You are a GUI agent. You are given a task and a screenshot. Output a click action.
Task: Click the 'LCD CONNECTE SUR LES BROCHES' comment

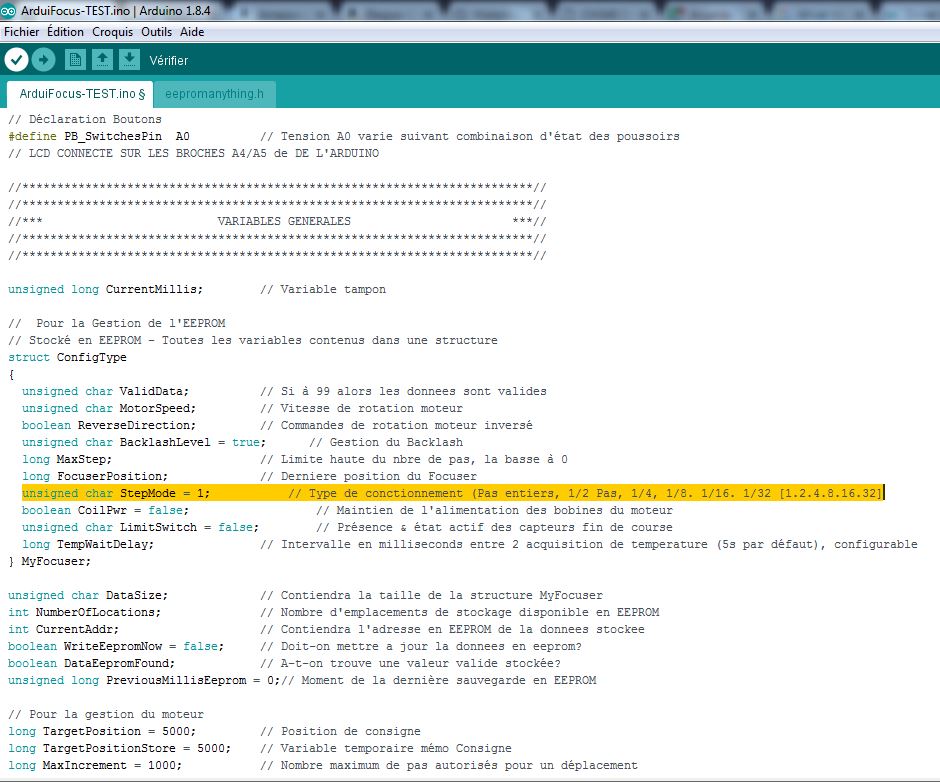(x=193, y=153)
